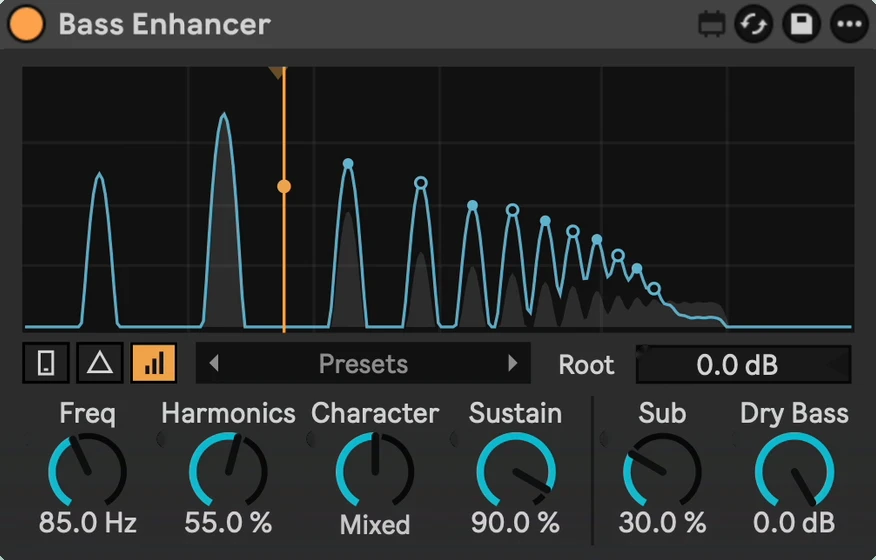Click the Mixed character value
Image resolution: width=876 pixels, height=560 pixels.
(x=375, y=525)
